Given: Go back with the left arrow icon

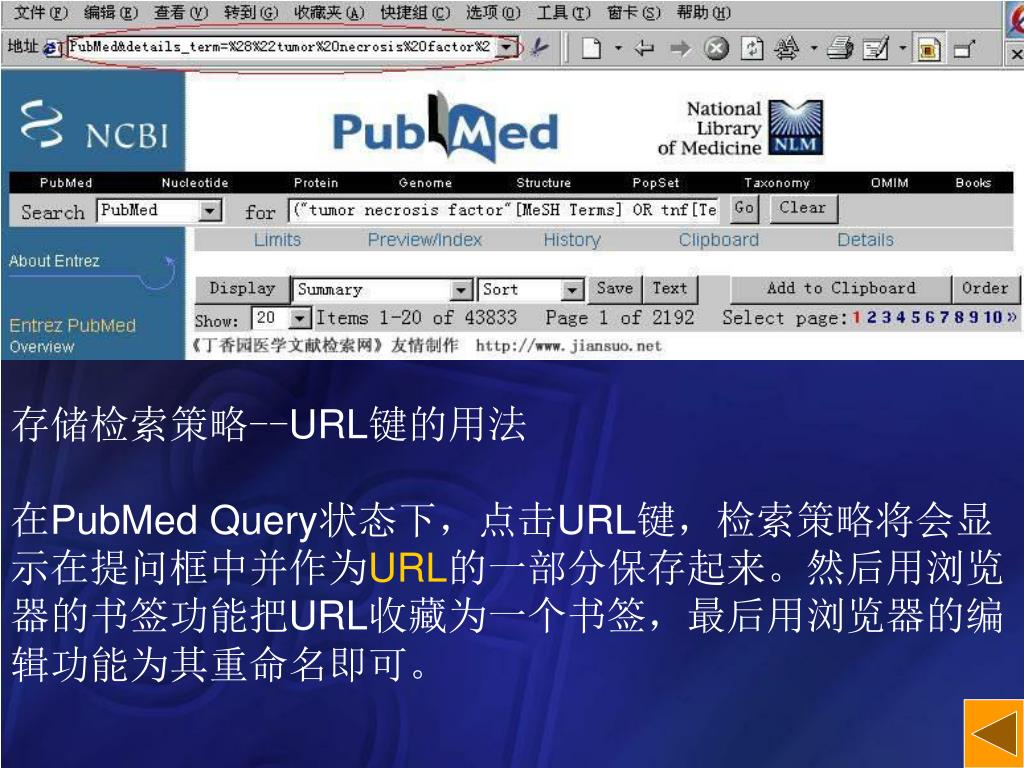Looking at the screenshot, I should 644,48.
